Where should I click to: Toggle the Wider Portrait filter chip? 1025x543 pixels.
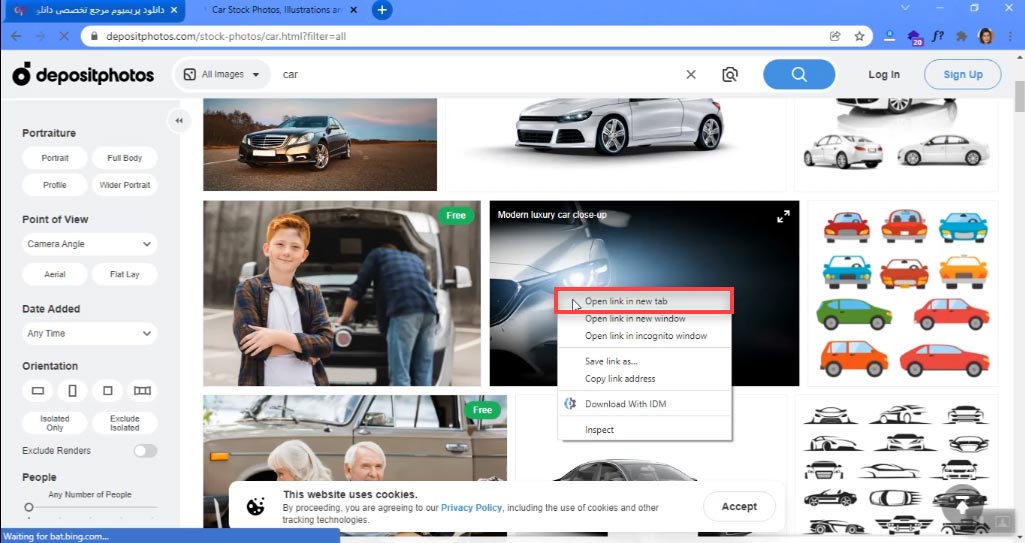(x=124, y=185)
